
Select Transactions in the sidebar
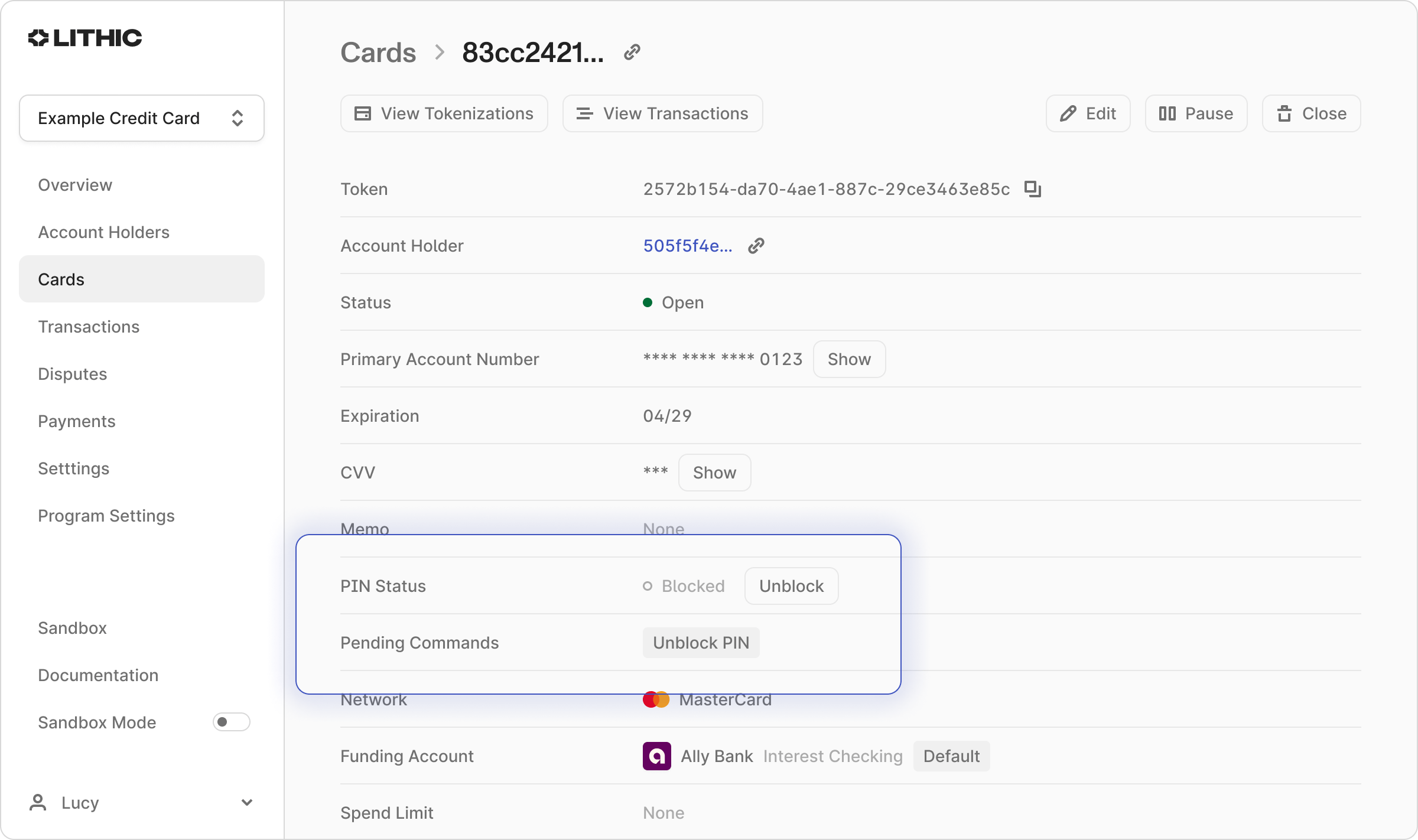point(89,326)
